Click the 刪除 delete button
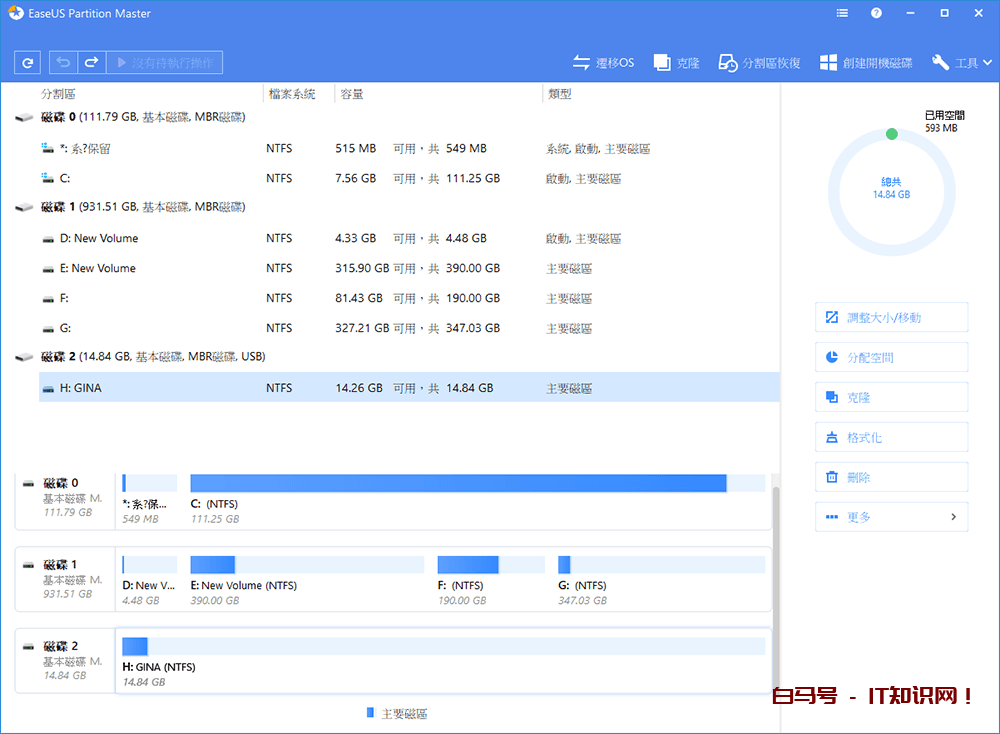The height and width of the screenshot is (734, 1000). click(x=891, y=477)
